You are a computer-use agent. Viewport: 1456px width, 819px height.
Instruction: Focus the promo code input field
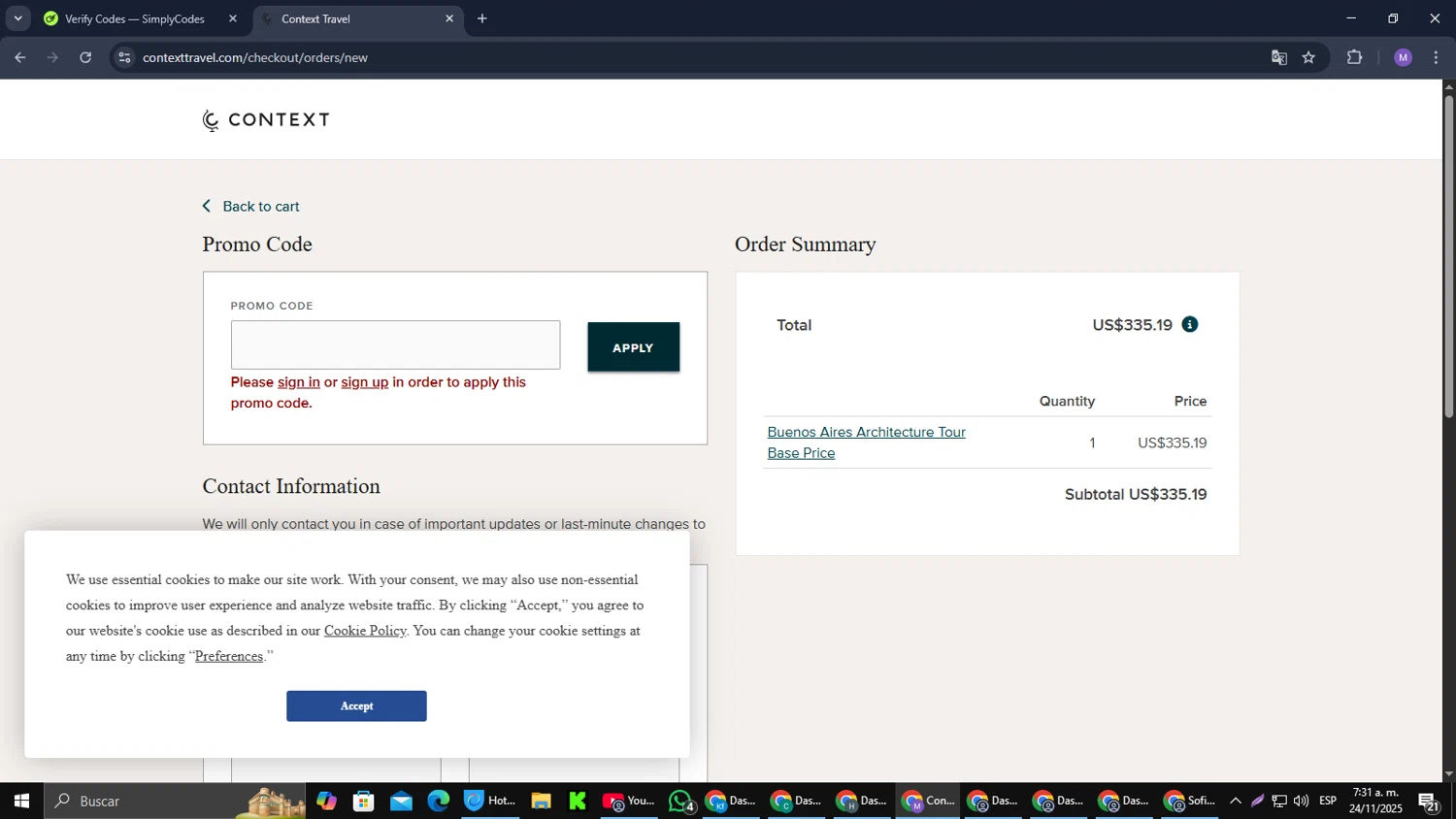pyautogui.click(x=395, y=344)
